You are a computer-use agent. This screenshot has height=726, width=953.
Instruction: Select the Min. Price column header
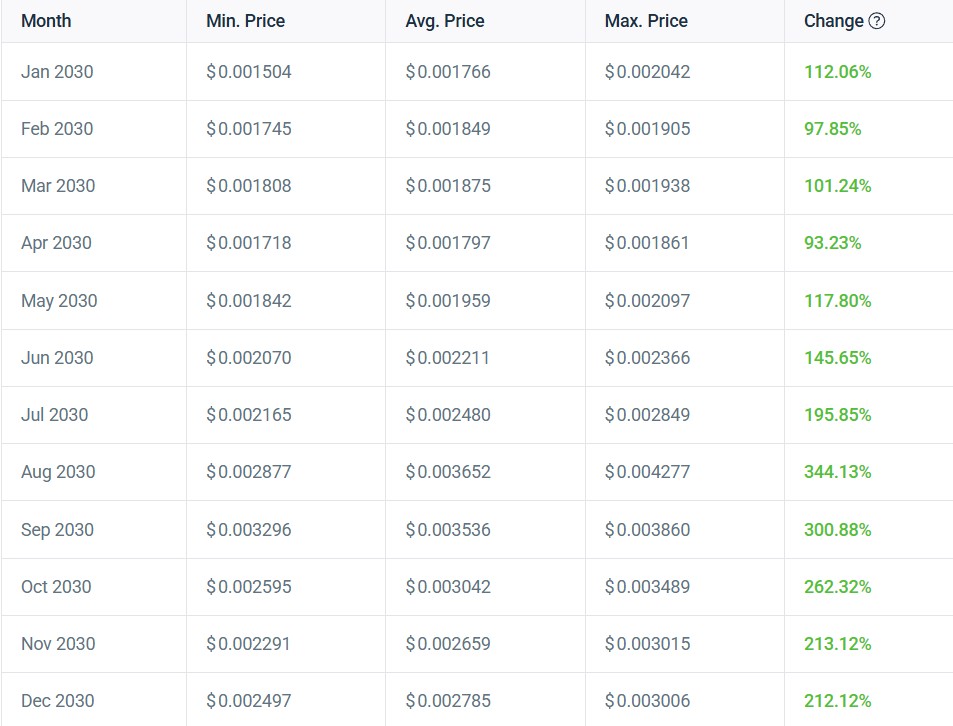pos(247,21)
